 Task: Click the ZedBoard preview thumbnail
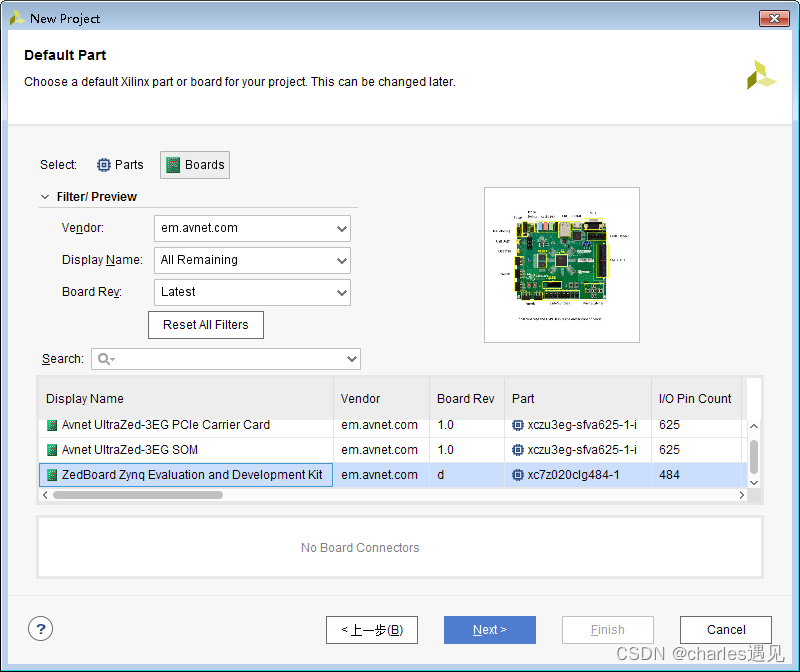click(561, 265)
